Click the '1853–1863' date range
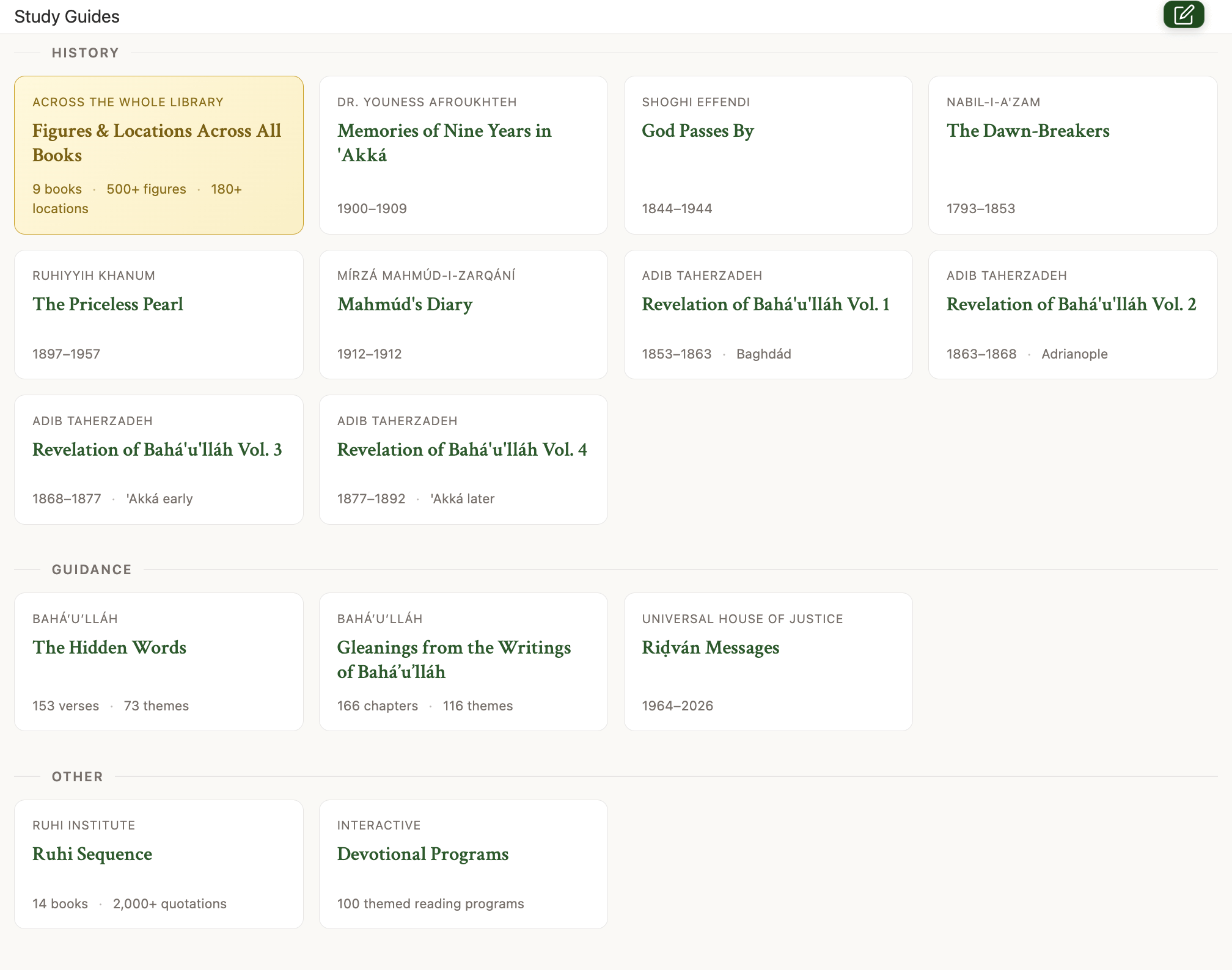Image resolution: width=1232 pixels, height=970 pixels. coord(676,354)
